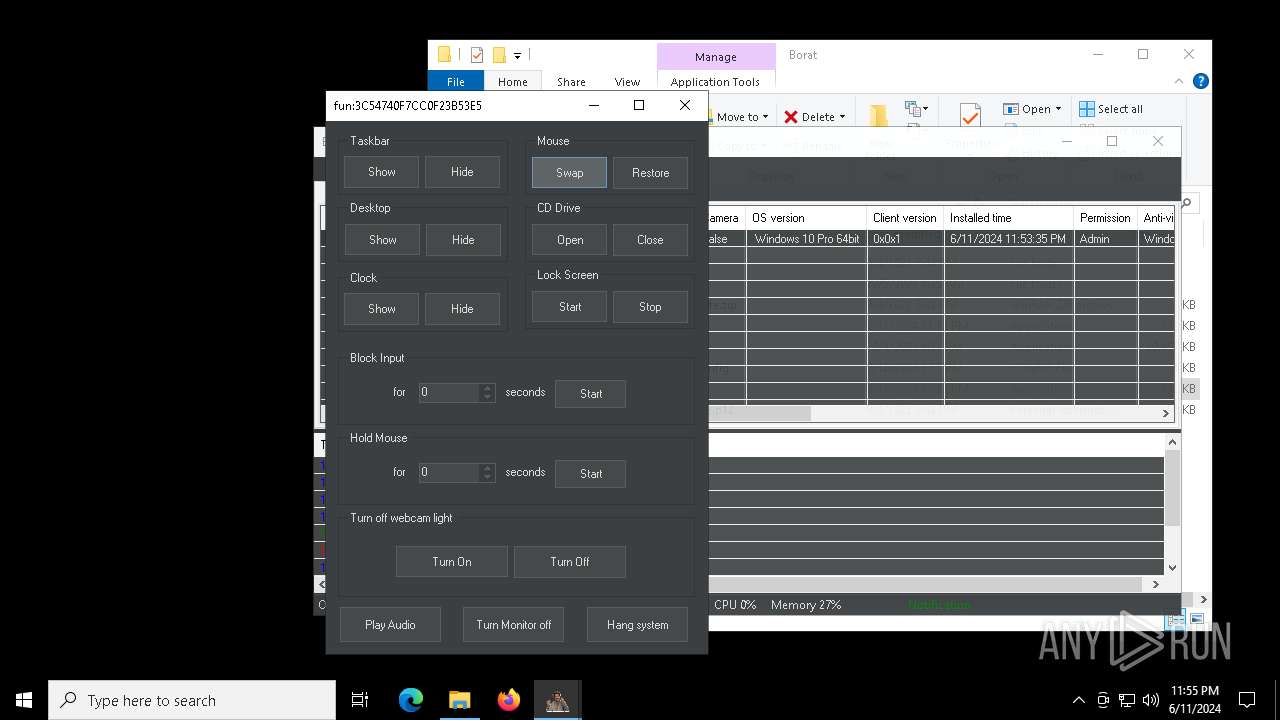Viewport: 1280px width, 720px height.
Task: Select the Windows 10 Pro 64bit cell
Action: coord(806,239)
